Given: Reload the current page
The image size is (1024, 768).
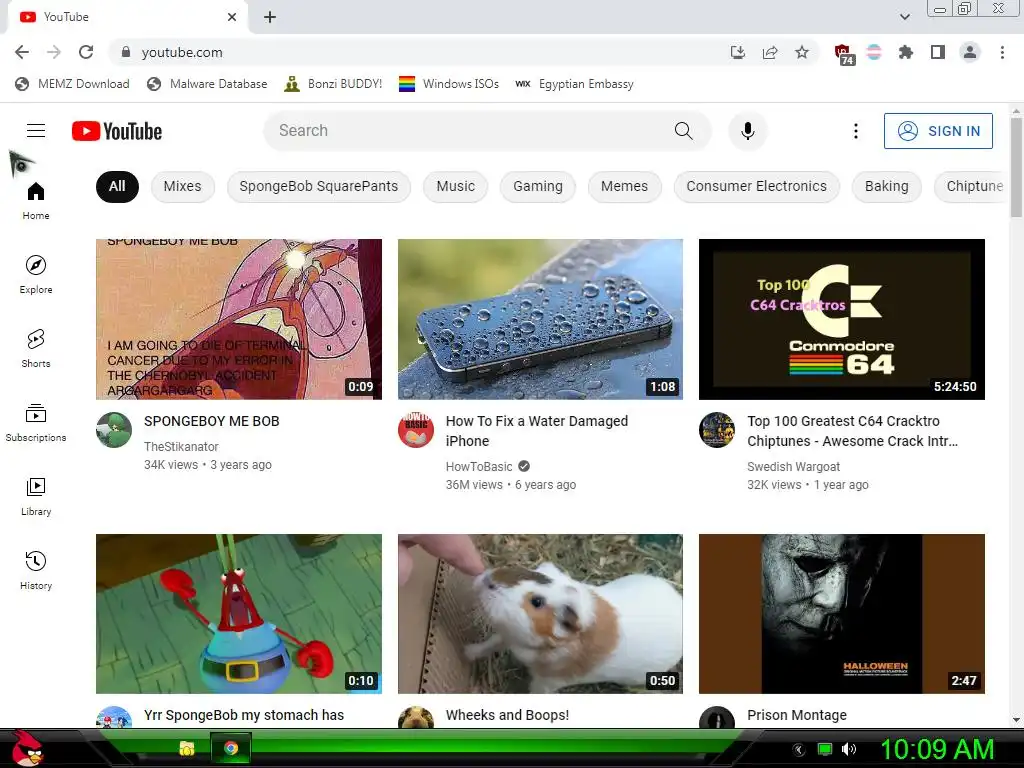Looking at the screenshot, I should coord(86,52).
